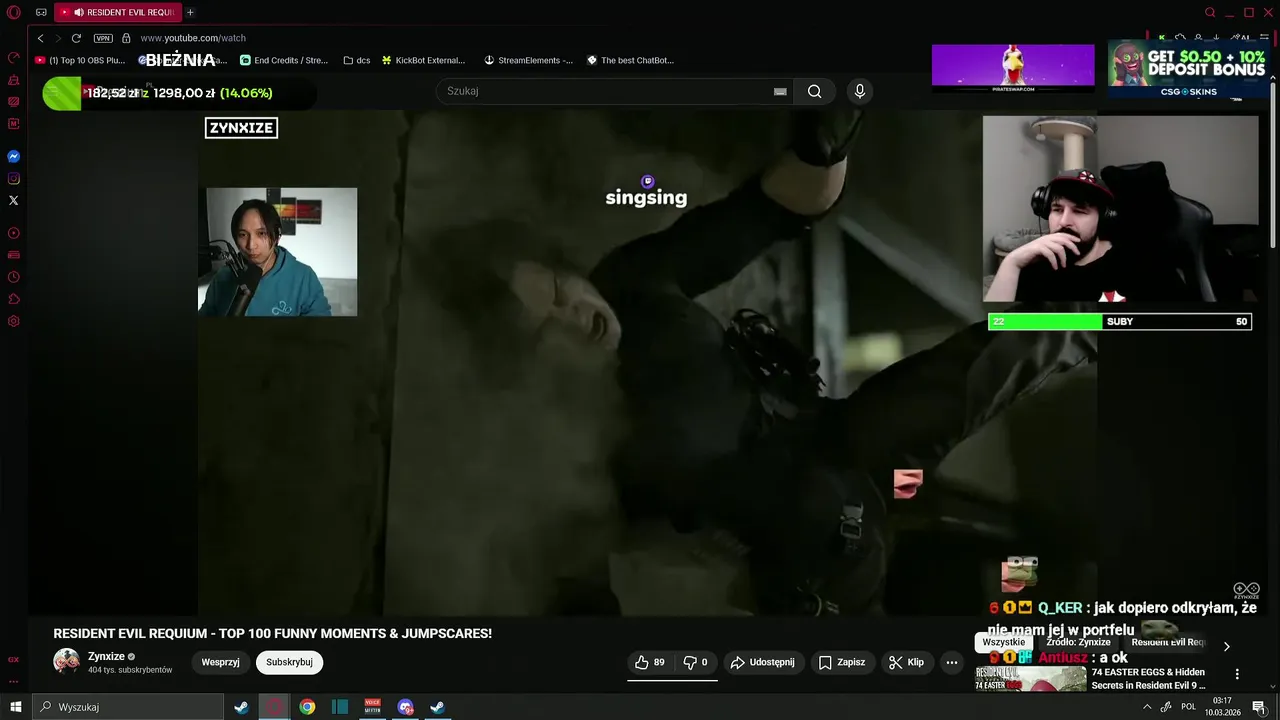The height and width of the screenshot is (720, 1280).
Task: Click the Windows taskbar search box Wyszukaj
Action: click(x=128, y=707)
